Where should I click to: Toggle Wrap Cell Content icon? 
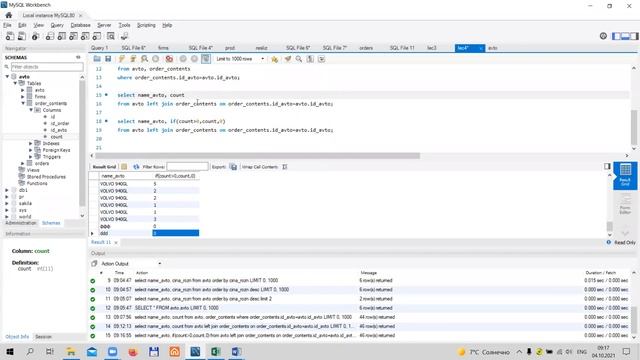tap(285, 167)
